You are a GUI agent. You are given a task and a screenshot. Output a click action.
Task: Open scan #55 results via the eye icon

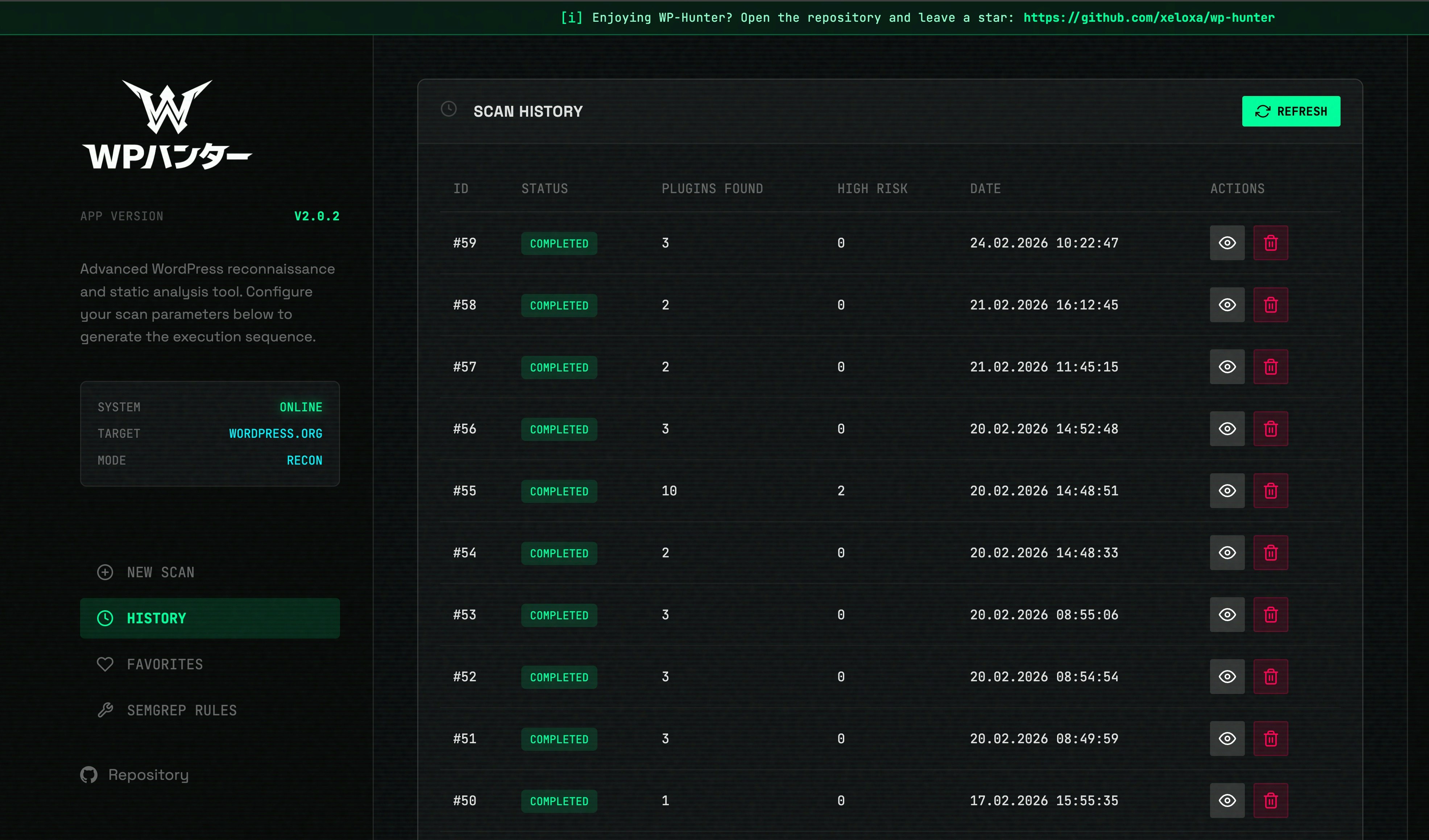pyautogui.click(x=1227, y=490)
